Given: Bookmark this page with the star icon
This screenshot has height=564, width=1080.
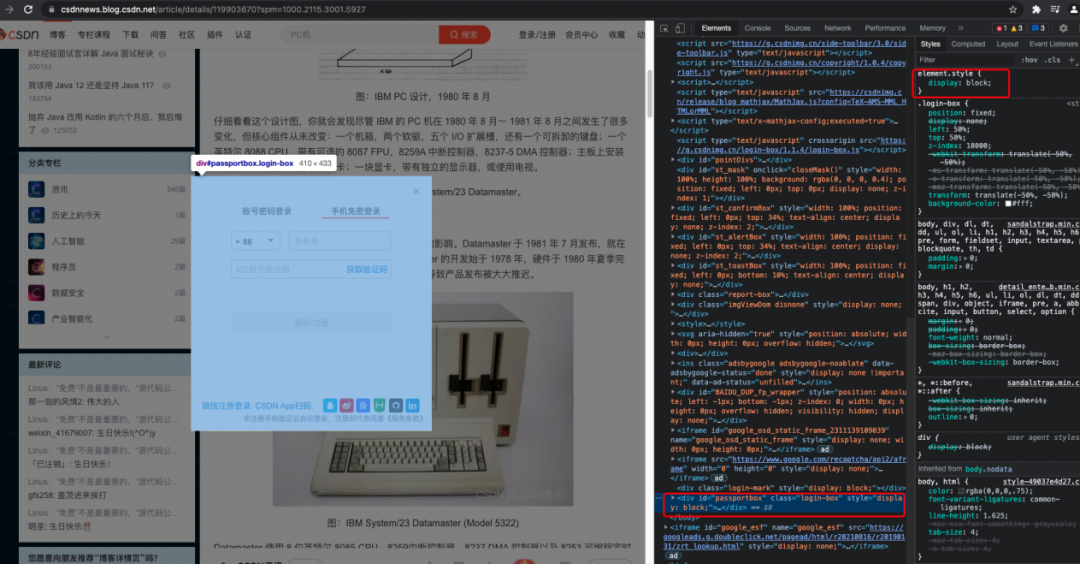Looking at the screenshot, I should (x=1013, y=9).
